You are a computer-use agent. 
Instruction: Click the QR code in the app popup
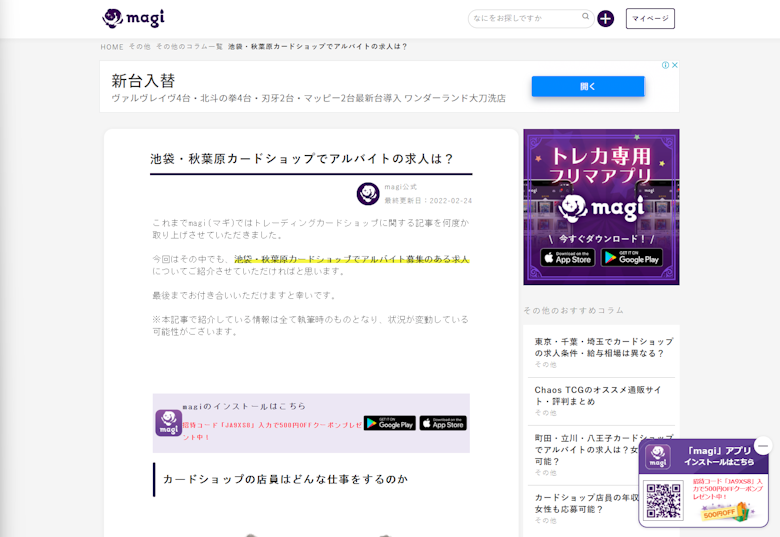[663, 501]
